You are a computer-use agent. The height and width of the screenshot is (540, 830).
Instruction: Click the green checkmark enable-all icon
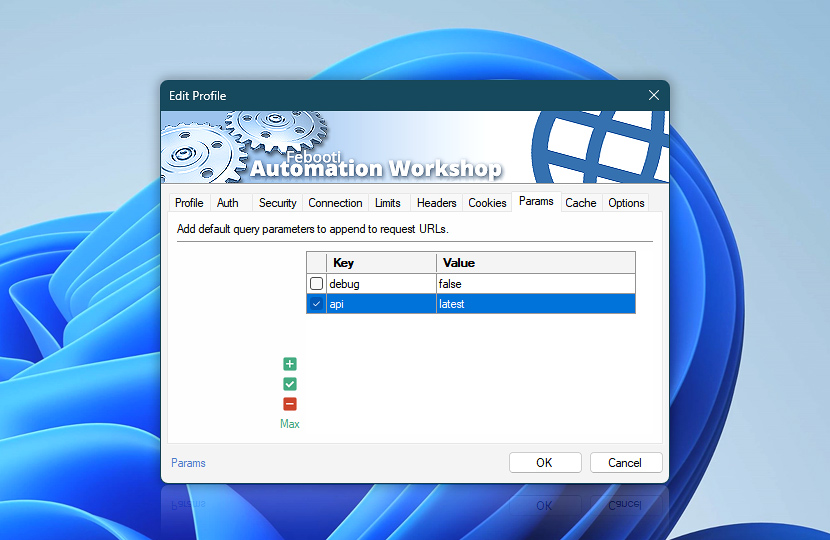(x=290, y=384)
